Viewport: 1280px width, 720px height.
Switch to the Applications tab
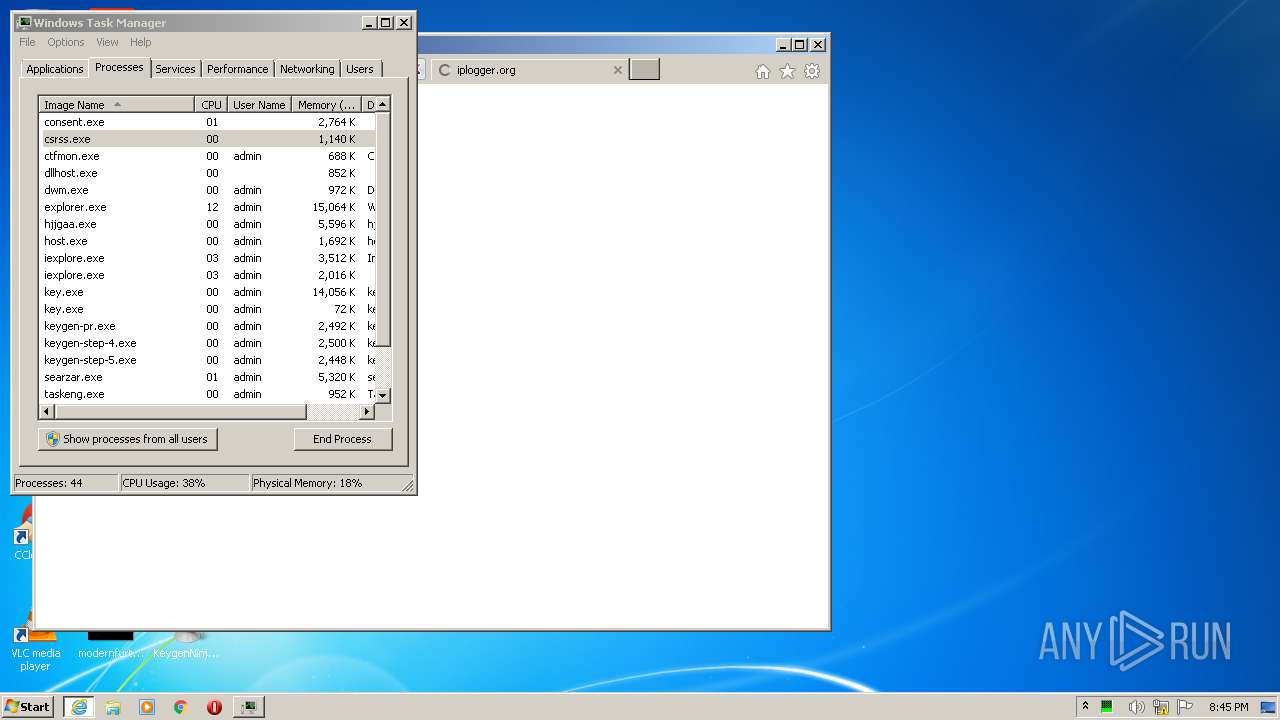click(x=54, y=69)
